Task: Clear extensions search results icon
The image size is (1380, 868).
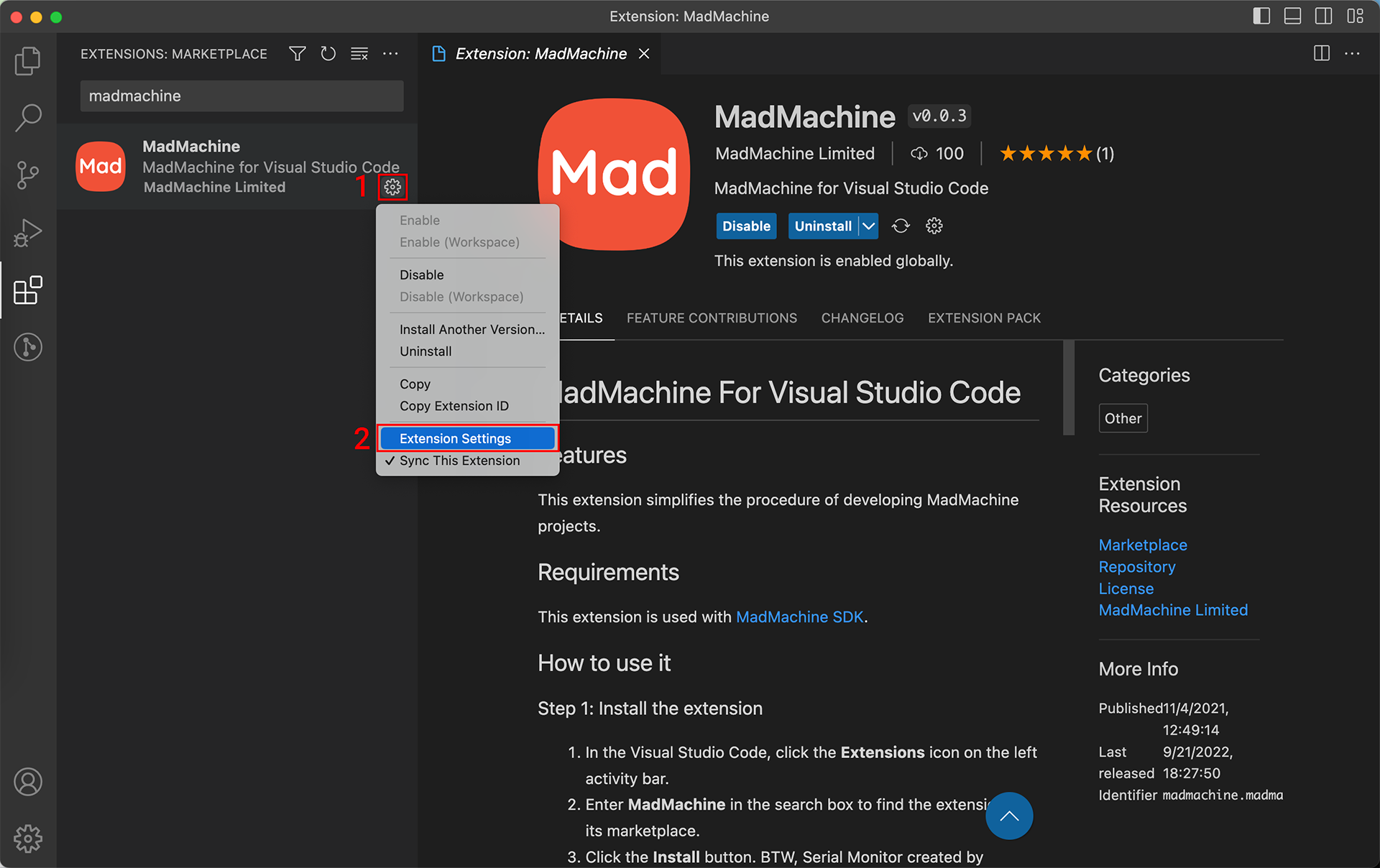Action: coord(359,54)
